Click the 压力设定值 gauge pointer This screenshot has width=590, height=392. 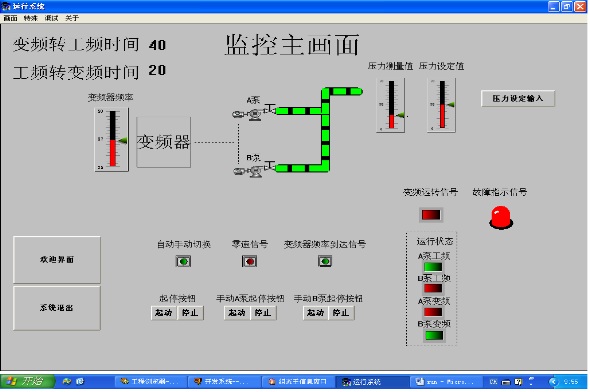point(450,104)
